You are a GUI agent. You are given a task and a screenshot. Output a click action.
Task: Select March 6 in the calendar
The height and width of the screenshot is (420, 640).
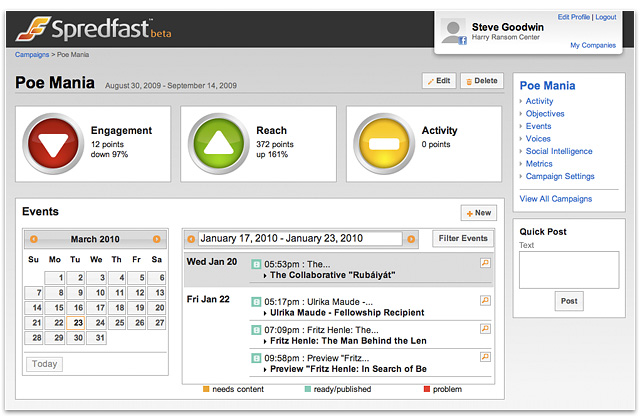coord(157,278)
